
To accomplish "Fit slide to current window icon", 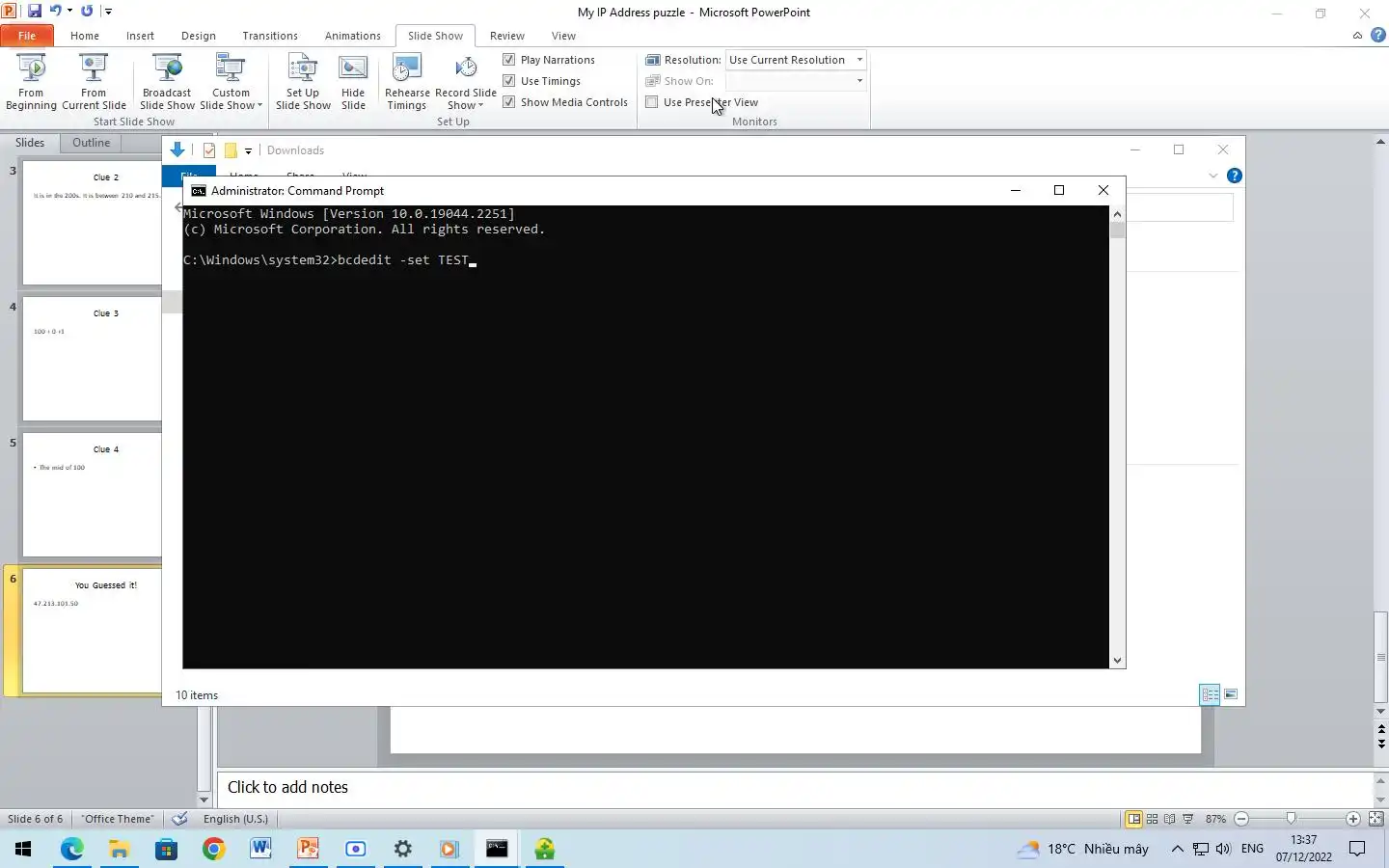I will (x=1376, y=819).
